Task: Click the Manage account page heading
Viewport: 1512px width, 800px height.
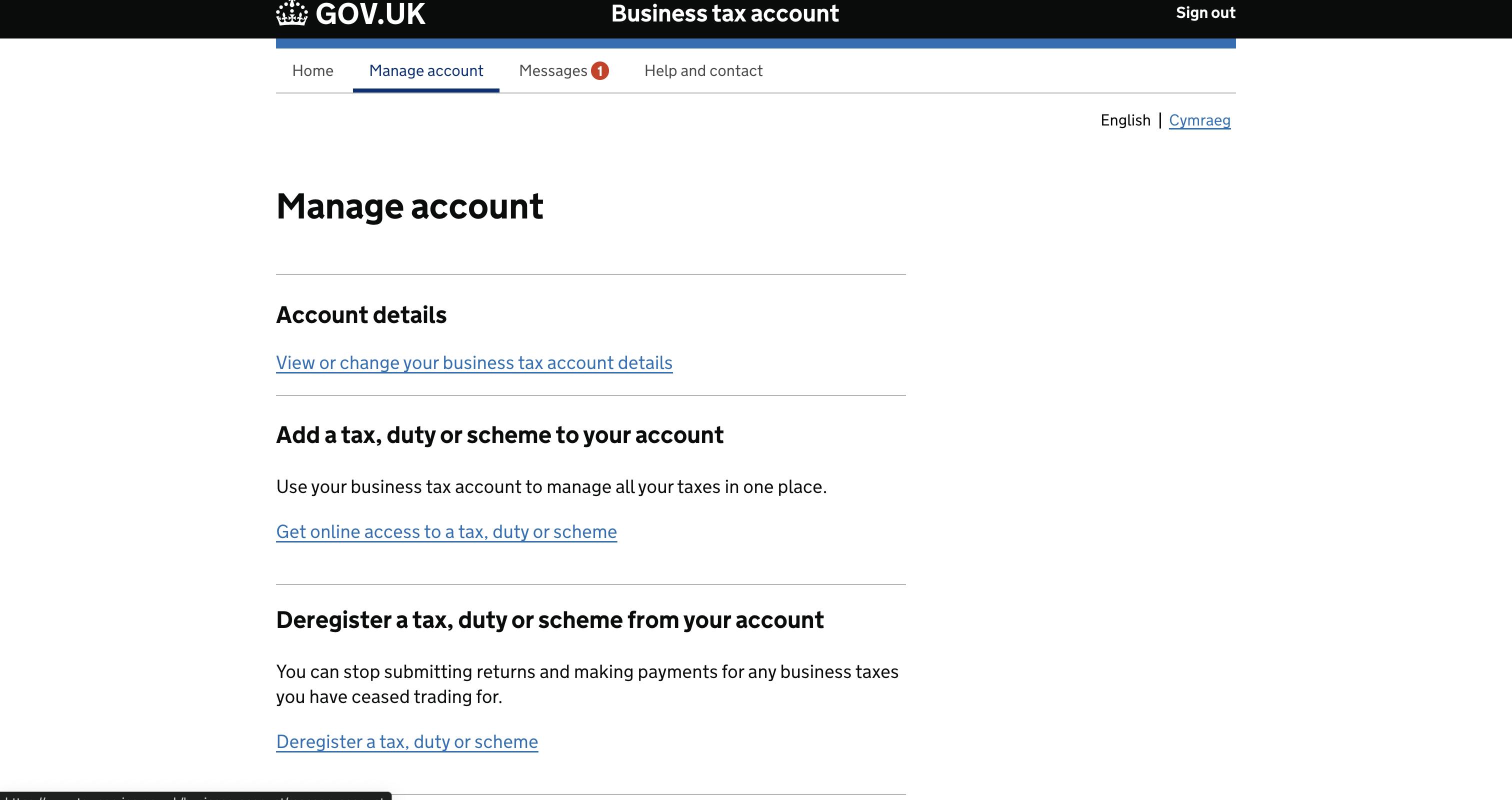Action: 409,206
